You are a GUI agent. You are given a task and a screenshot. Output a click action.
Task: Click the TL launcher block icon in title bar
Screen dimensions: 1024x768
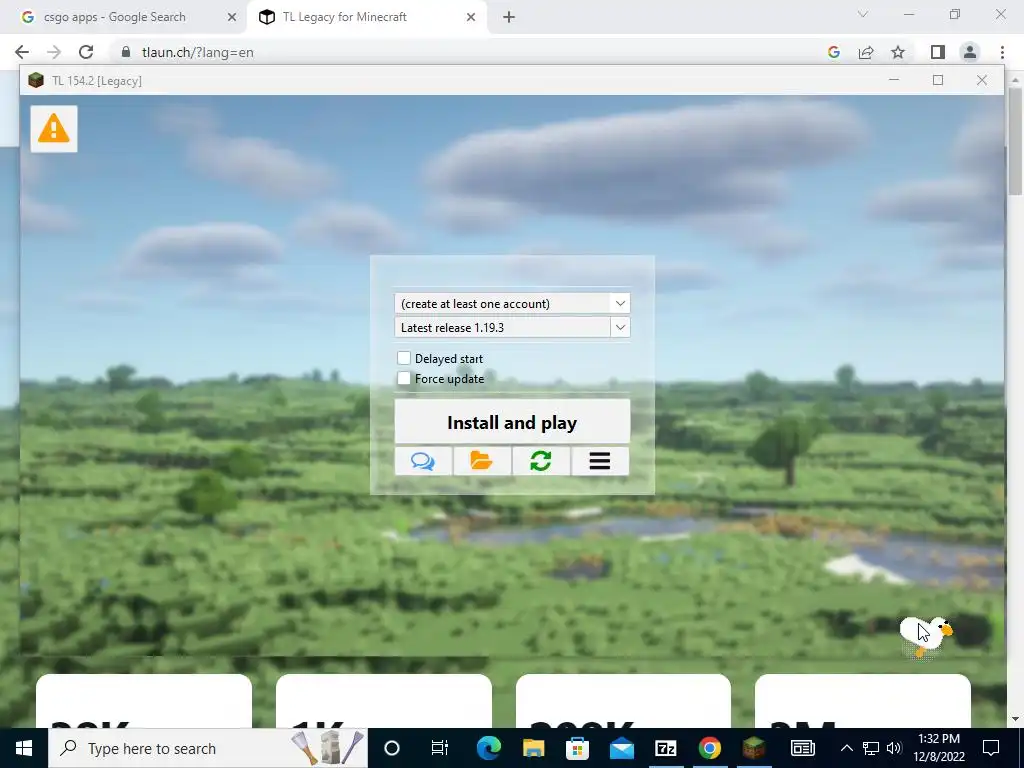pos(36,80)
